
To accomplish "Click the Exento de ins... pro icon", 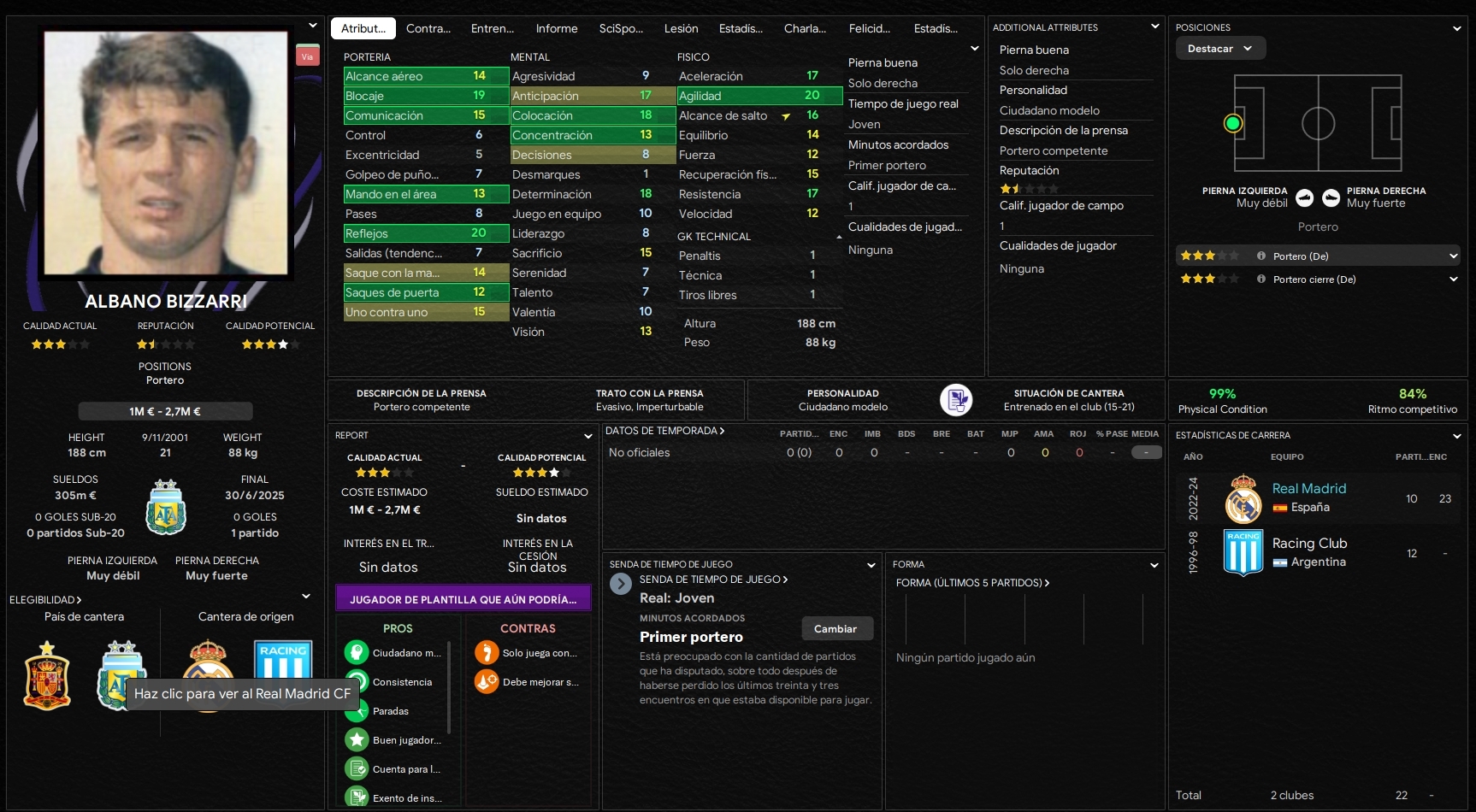I will pyautogui.click(x=357, y=797).
